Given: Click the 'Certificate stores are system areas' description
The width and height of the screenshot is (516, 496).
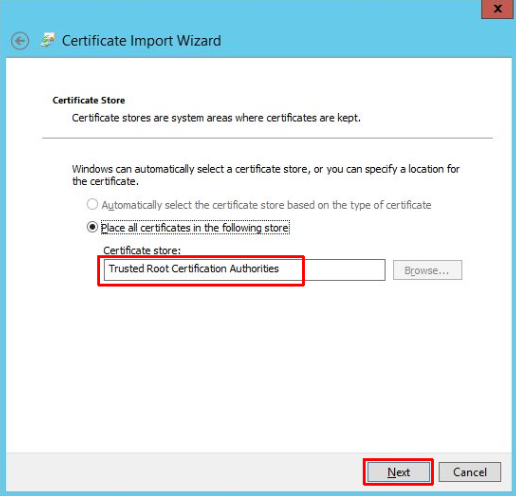Looking at the screenshot, I should pos(216,118).
